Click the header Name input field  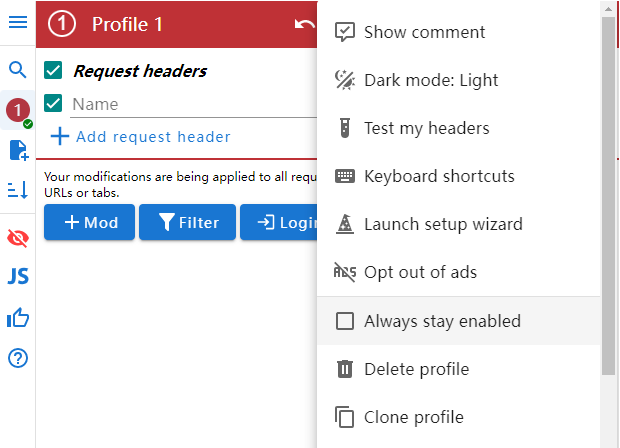(x=190, y=104)
